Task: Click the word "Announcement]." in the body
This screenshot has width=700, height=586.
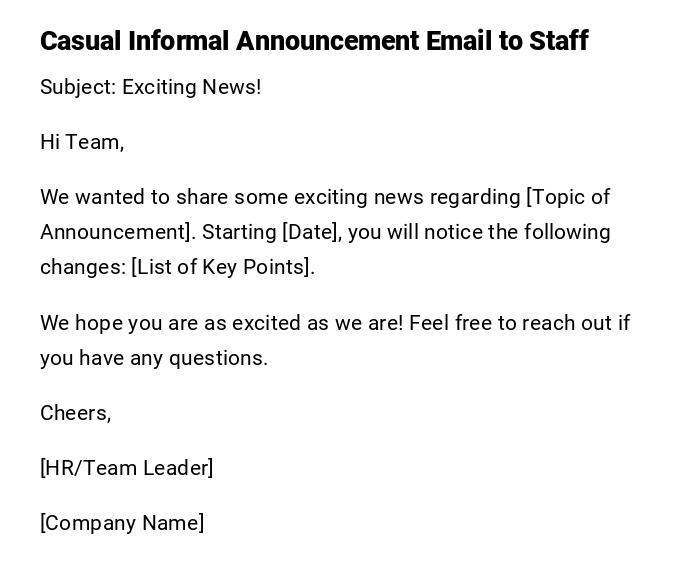Action: [118, 232]
